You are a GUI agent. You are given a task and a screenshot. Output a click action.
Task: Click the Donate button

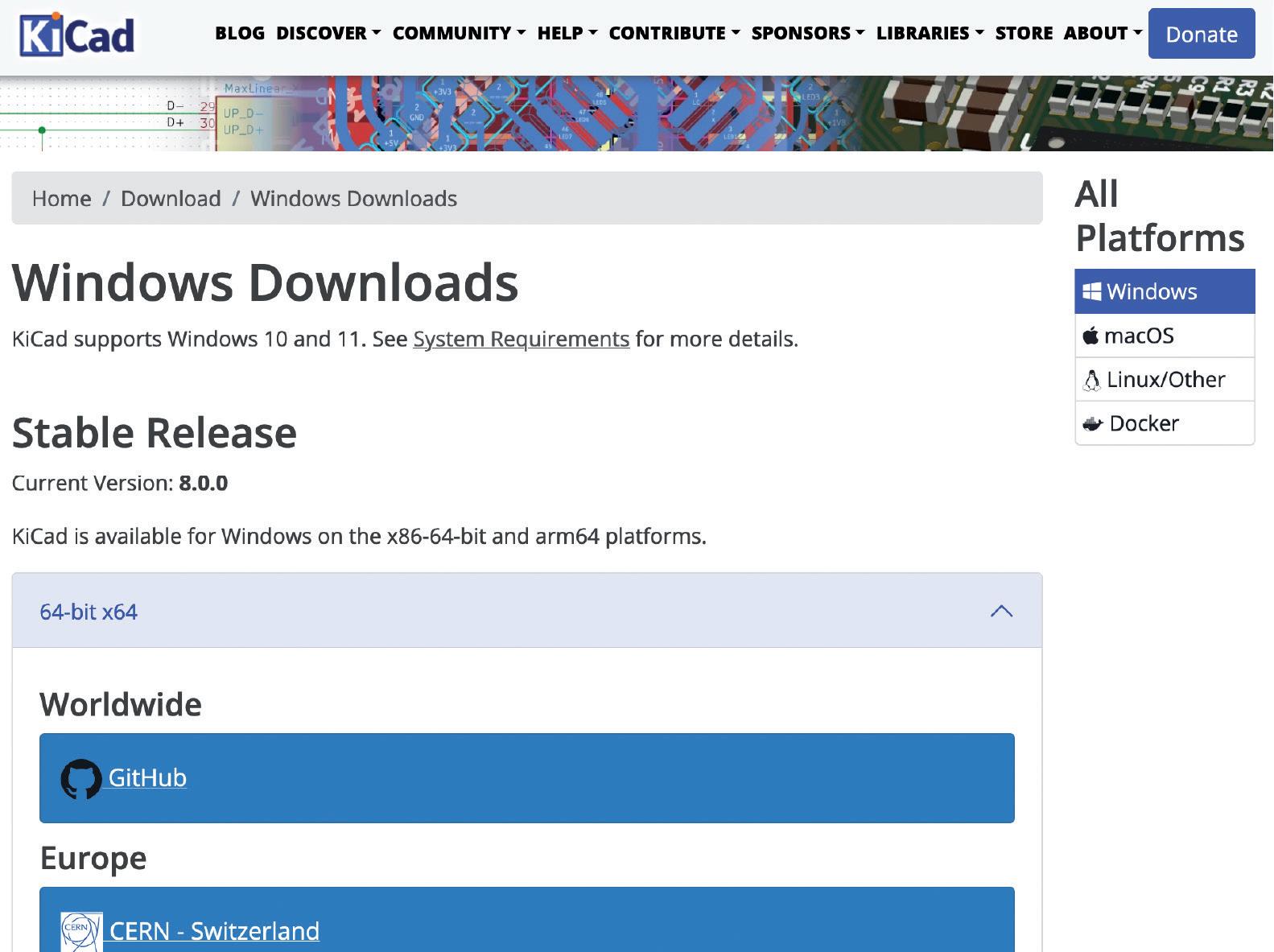1202,34
